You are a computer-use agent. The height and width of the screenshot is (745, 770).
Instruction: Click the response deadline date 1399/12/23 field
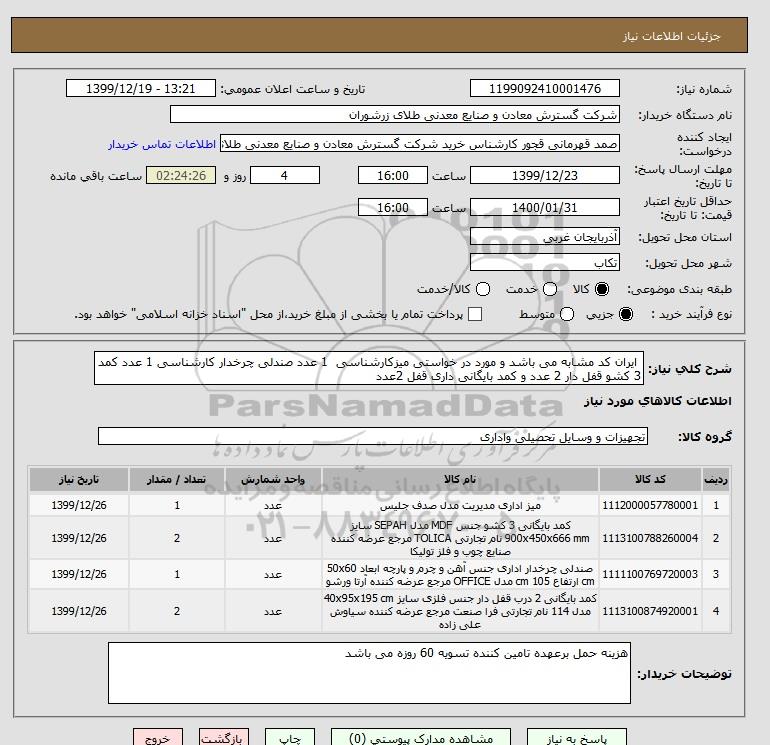(x=545, y=175)
